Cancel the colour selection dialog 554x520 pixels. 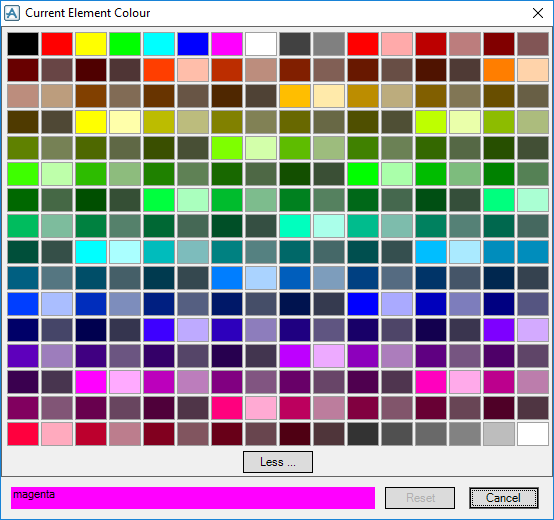503,498
